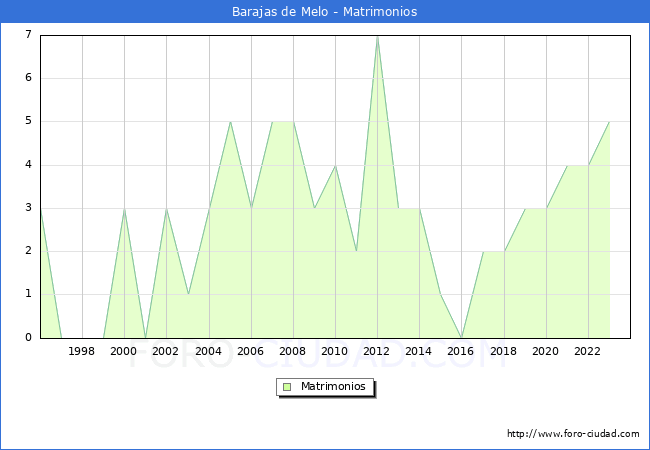Select the 2004 x-axis label
This screenshot has width=650, height=450.
[208, 351]
